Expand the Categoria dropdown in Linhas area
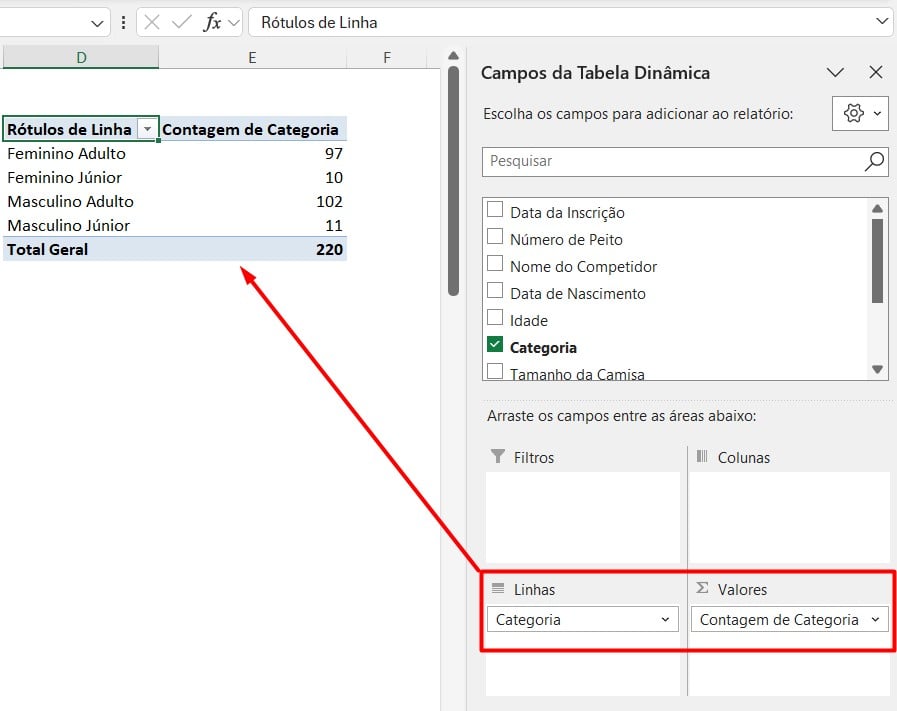This screenshot has height=711, width=897. 666,620
